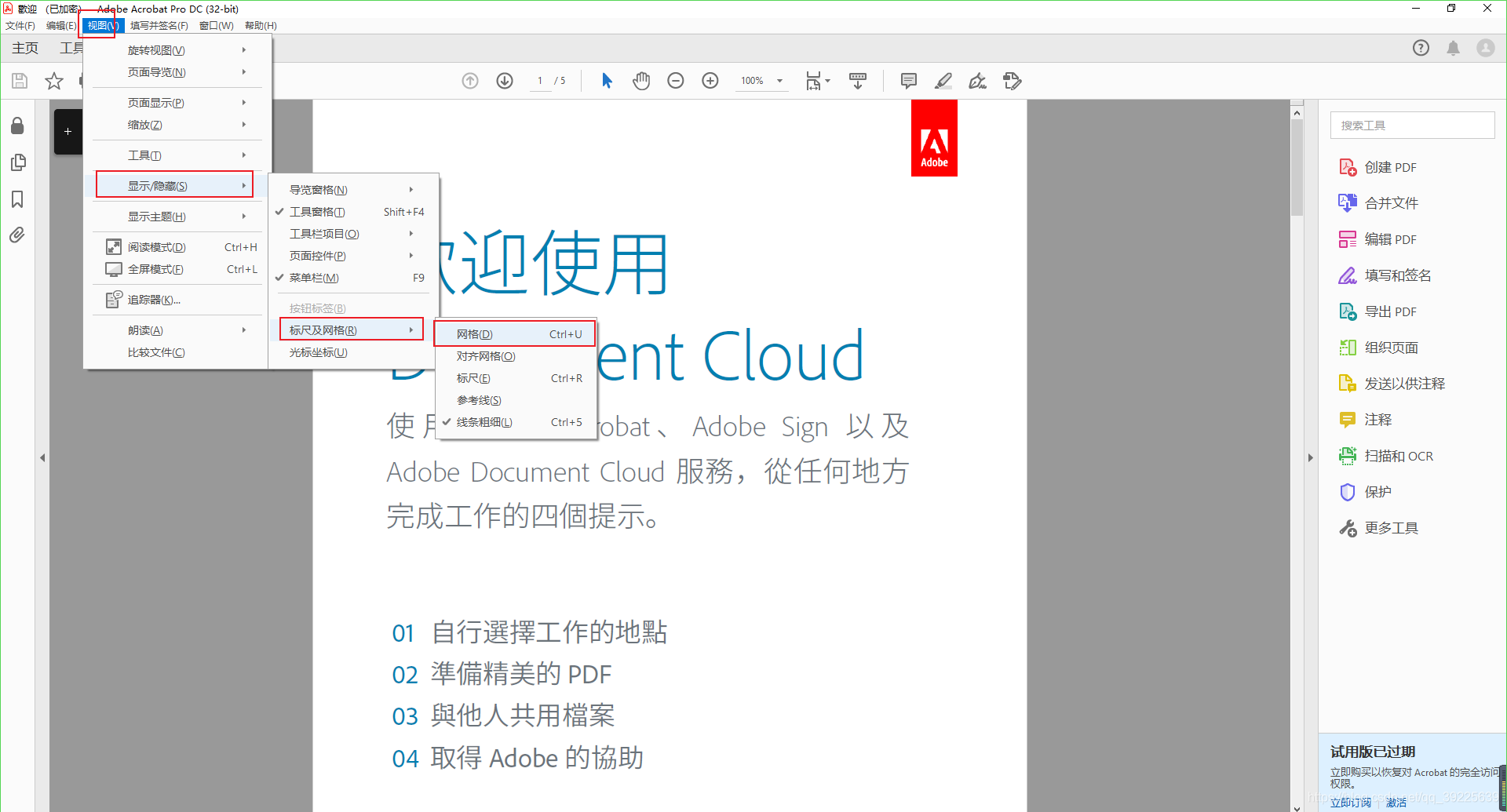Switch to the 主页 home tab

pyautogui.click(x=25, y=48)
